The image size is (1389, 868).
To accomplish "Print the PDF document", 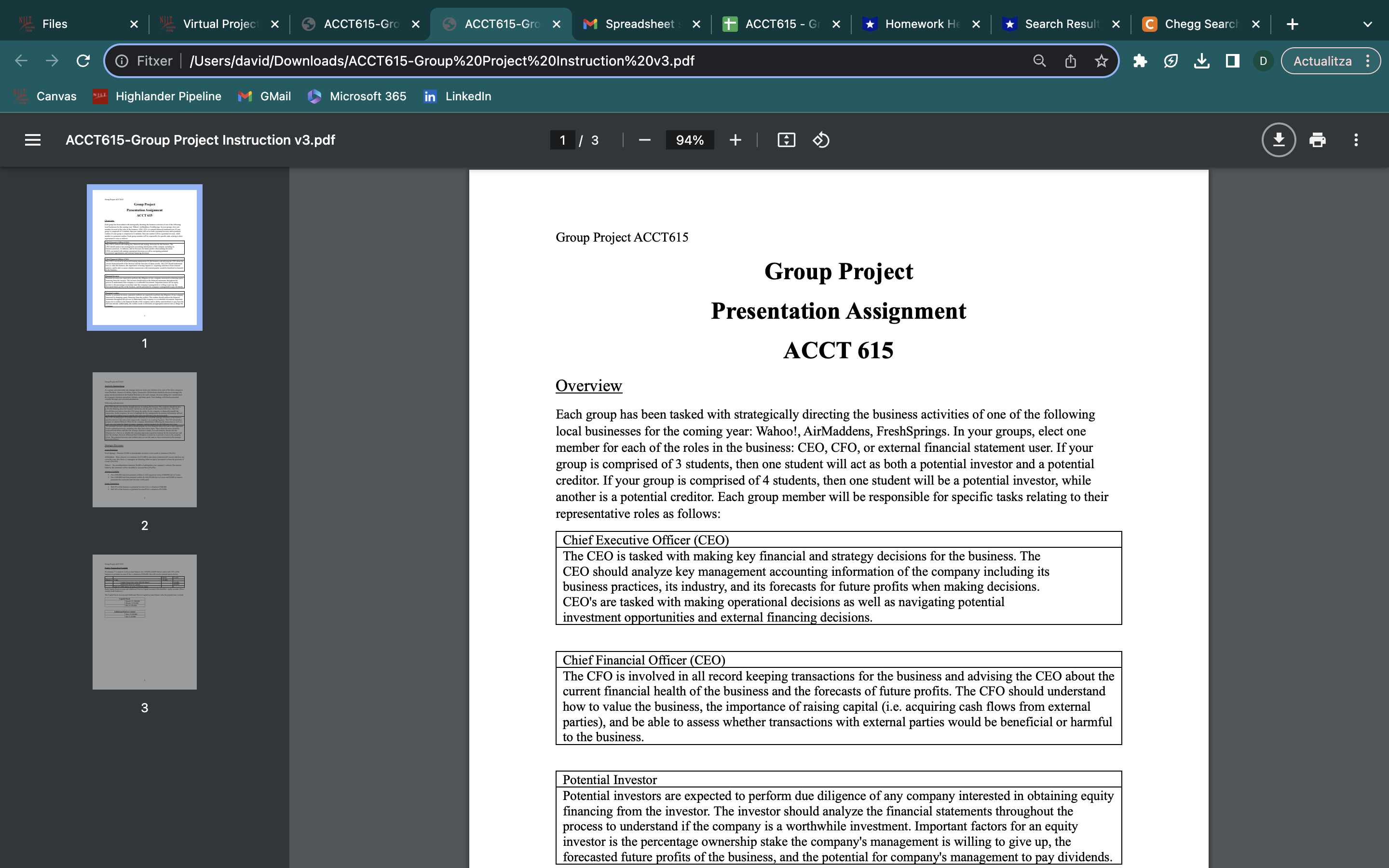I will (1318, 139).
